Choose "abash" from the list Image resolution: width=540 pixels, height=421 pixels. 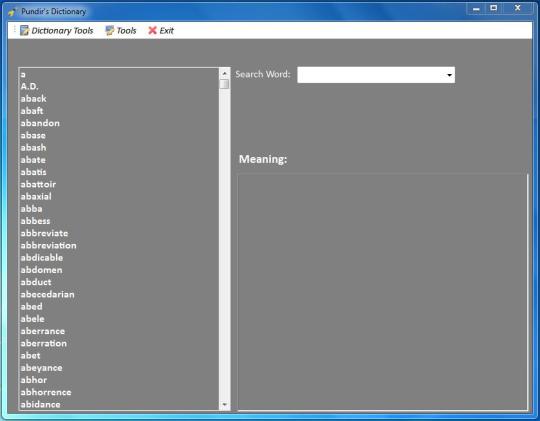pyautogui.click(x=33, y=148)
